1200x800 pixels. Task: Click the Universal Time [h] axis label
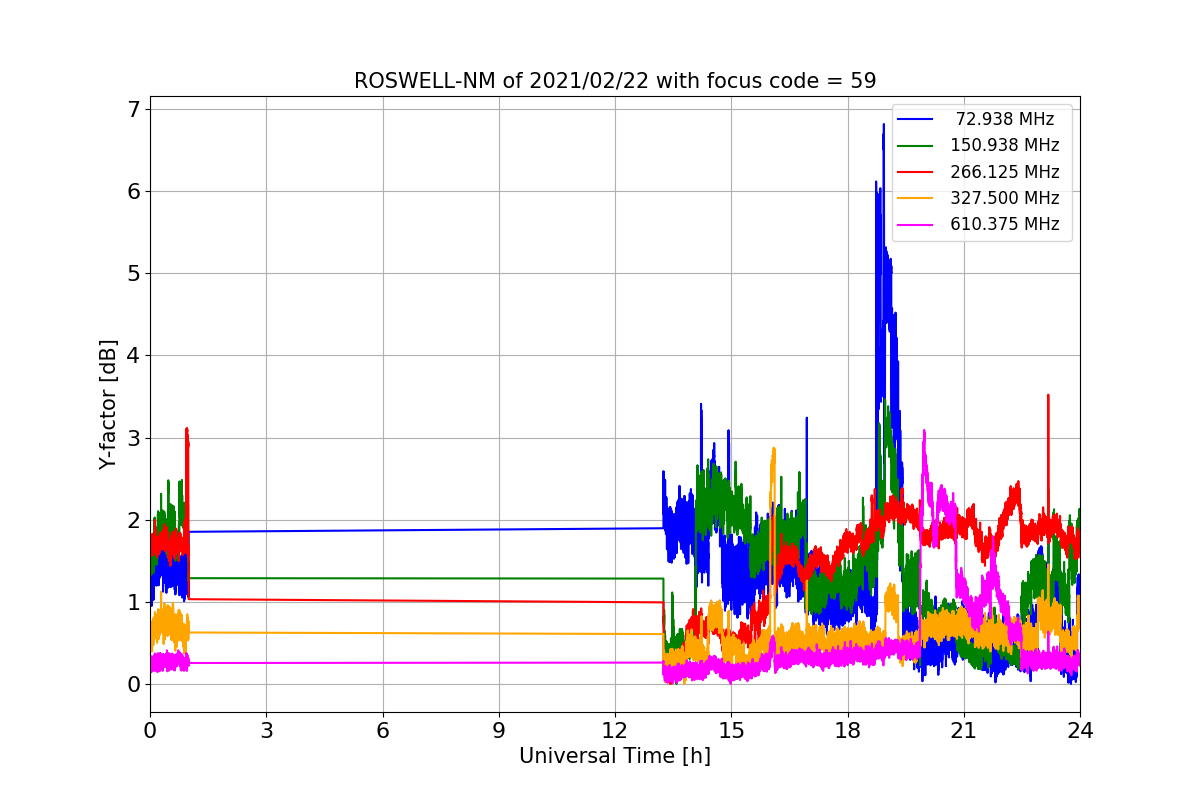615,757
